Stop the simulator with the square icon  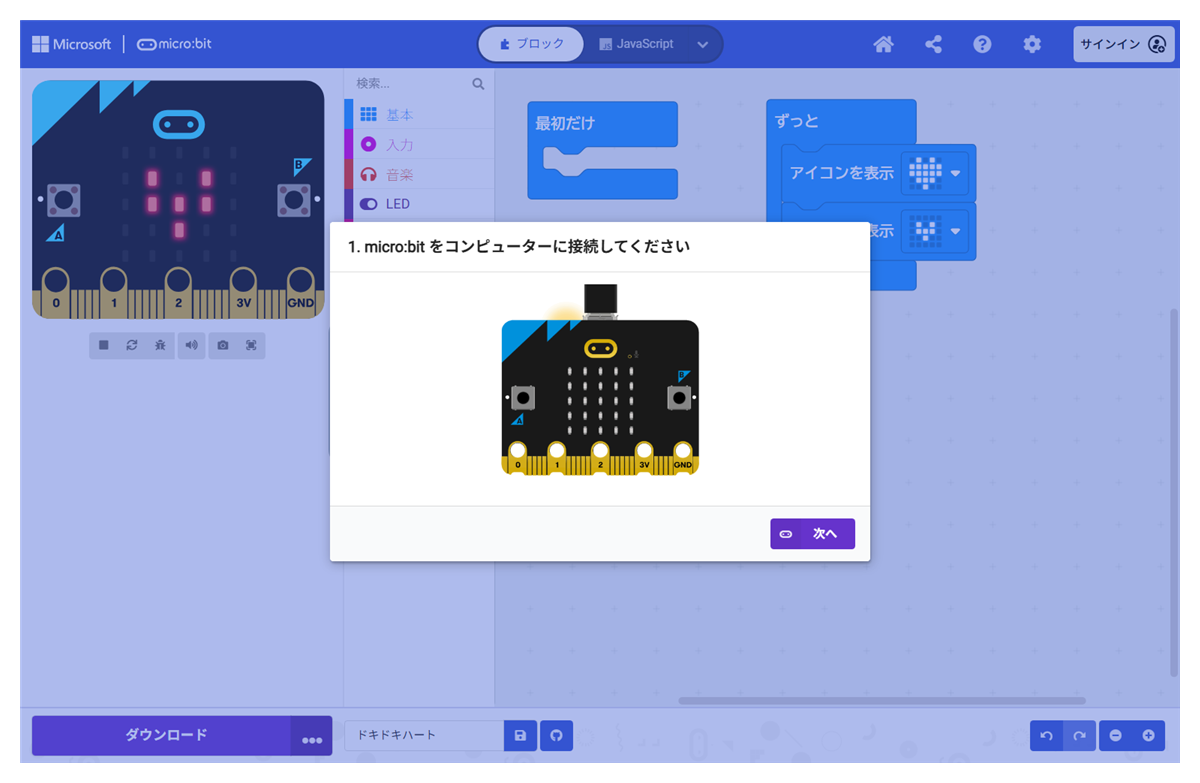point(104,345)
